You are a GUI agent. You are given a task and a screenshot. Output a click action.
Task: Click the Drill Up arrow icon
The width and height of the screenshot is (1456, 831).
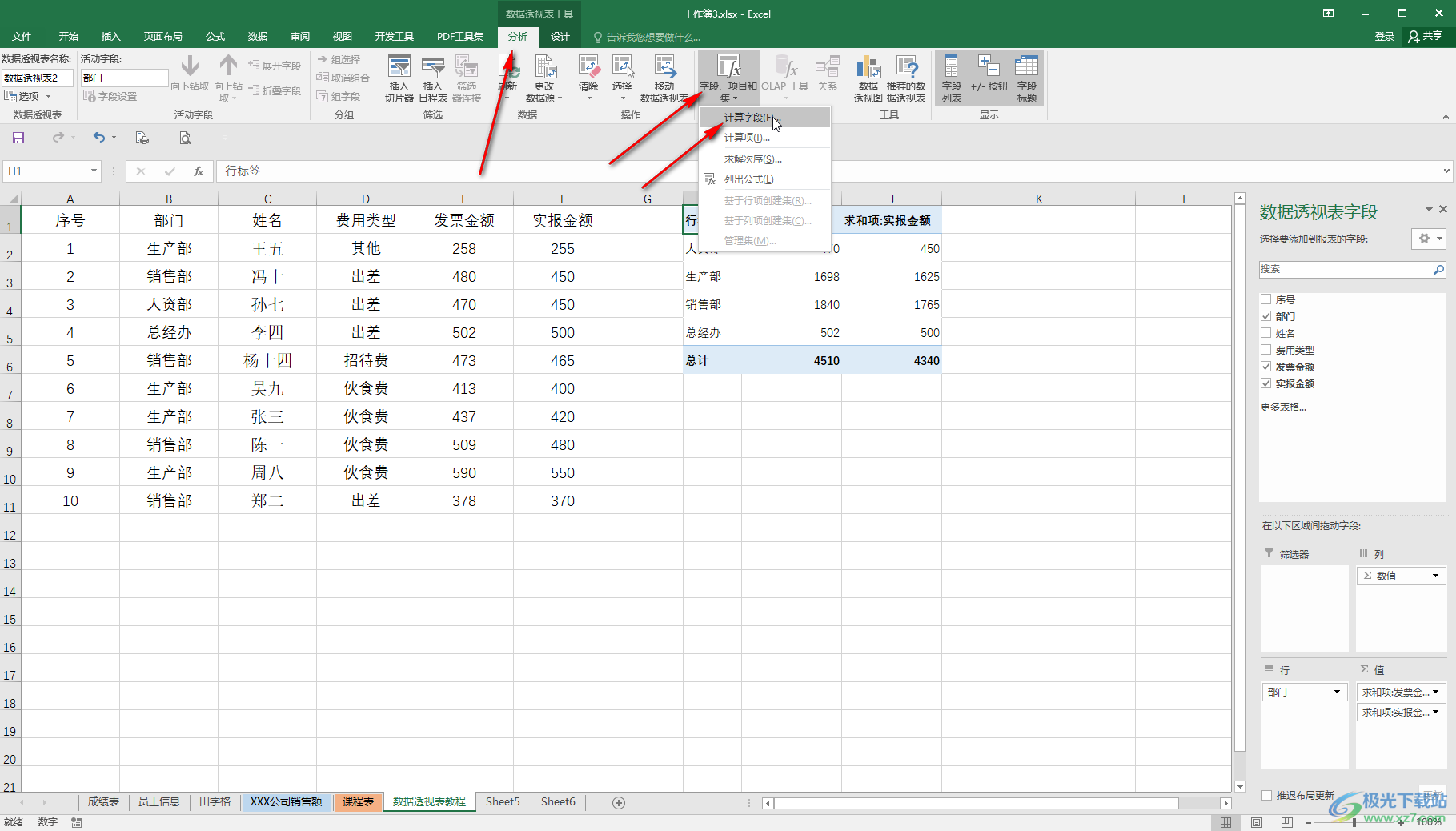(228, 78)
